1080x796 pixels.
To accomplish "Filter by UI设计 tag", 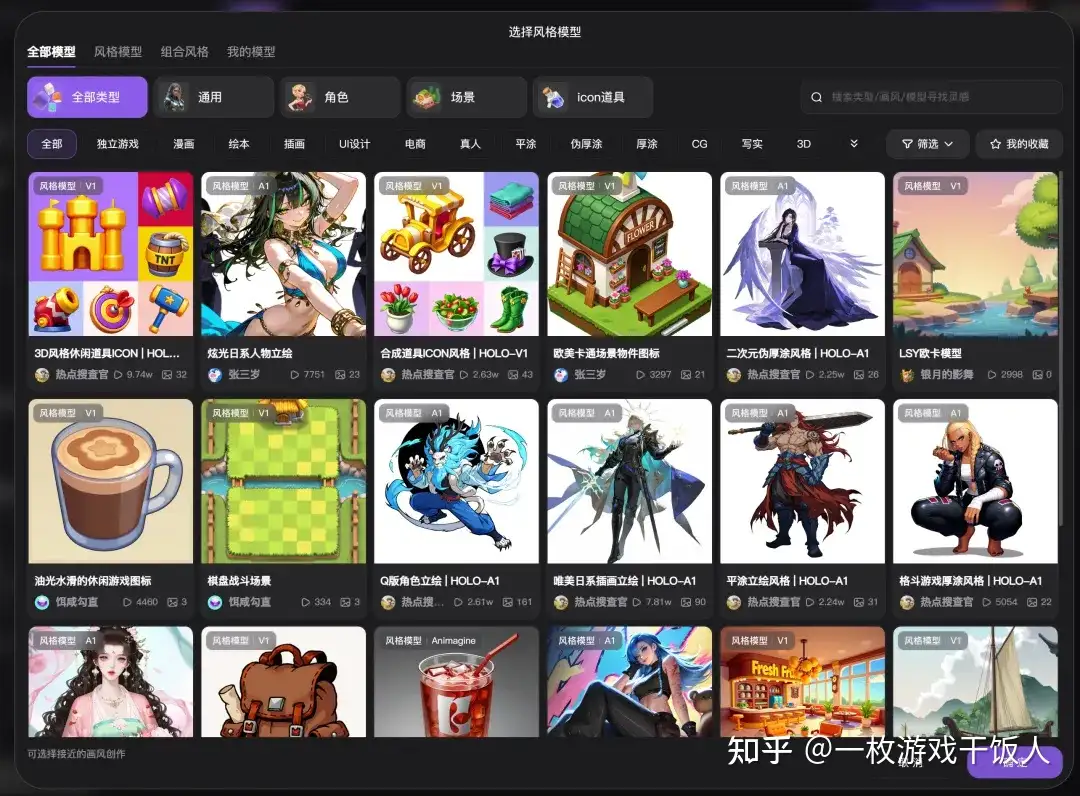I will tap(355, 144).
